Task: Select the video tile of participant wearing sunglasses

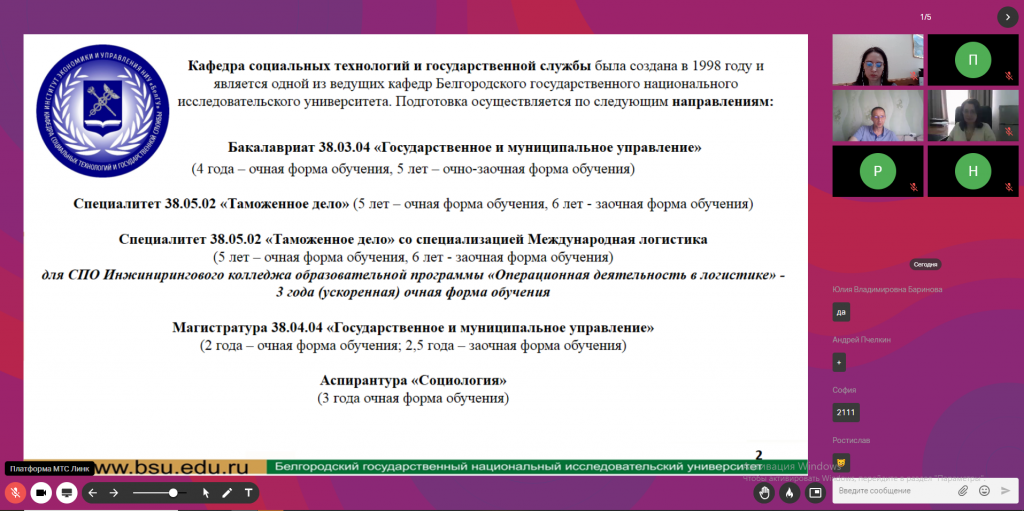Action: coord(878,60)
